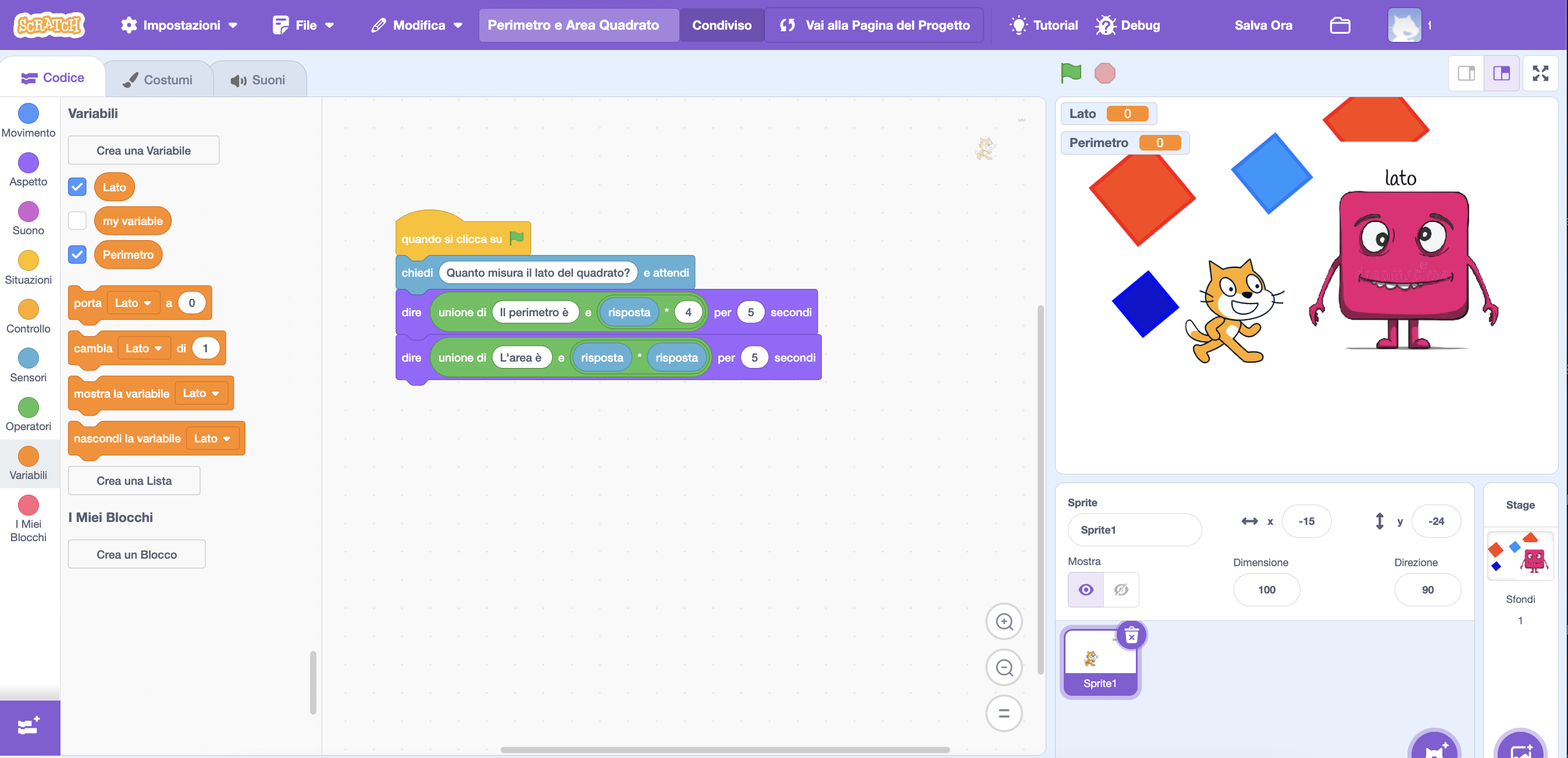Expand Lato dropdown in nascondi la variabile

[212, 438]
